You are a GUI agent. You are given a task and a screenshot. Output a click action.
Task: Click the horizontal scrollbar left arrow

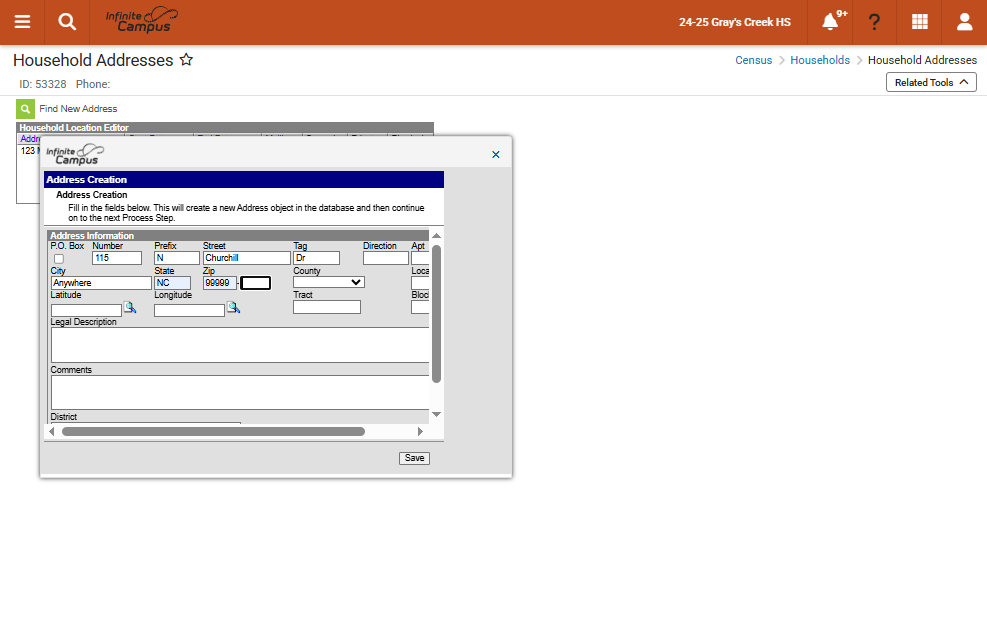click(x=52, y=431)
